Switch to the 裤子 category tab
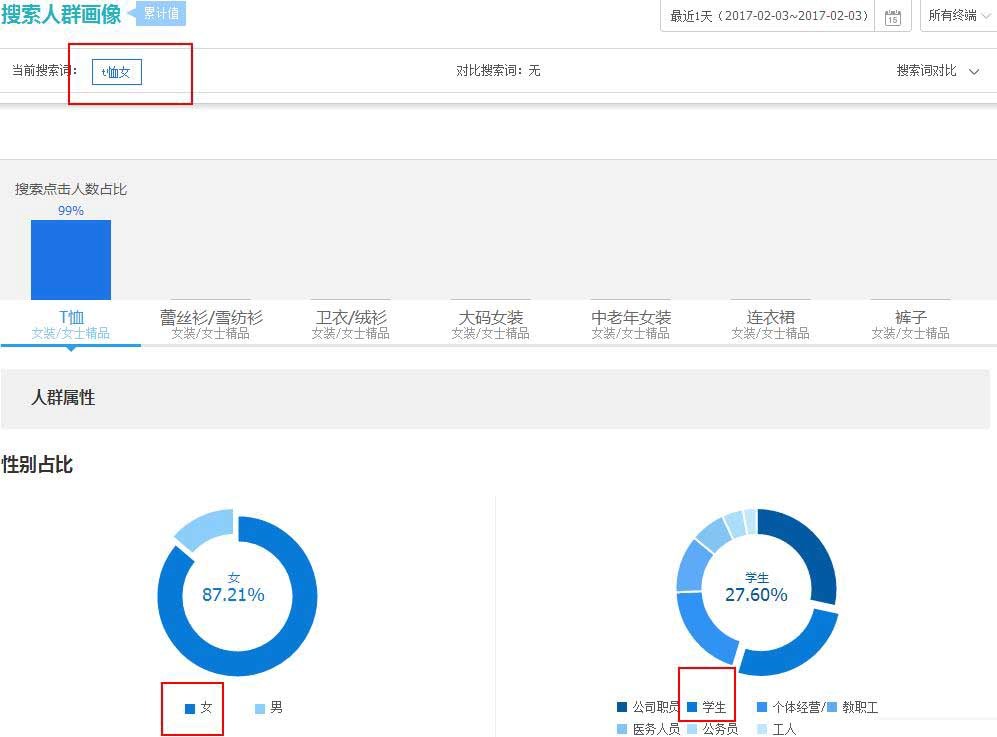Viewport: 997px width, 737px height. 911,324
